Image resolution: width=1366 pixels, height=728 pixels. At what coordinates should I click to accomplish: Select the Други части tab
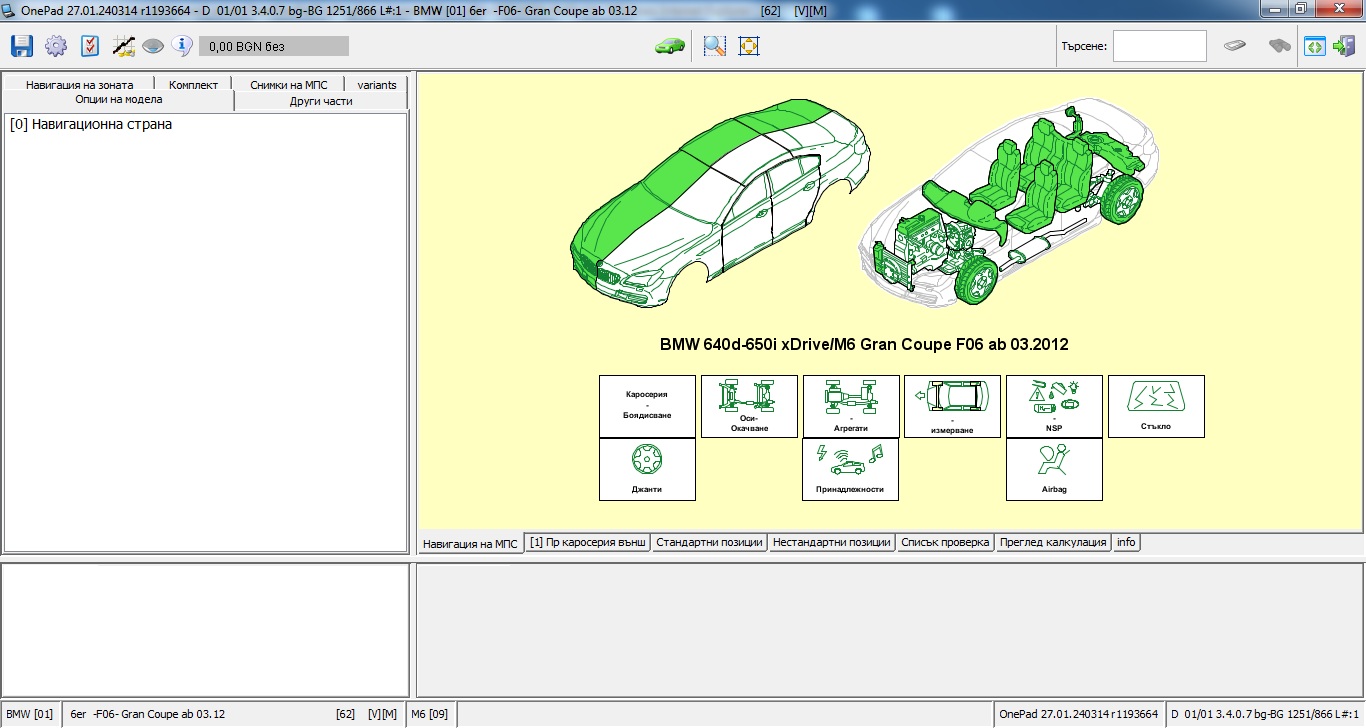tap(321, 101)
